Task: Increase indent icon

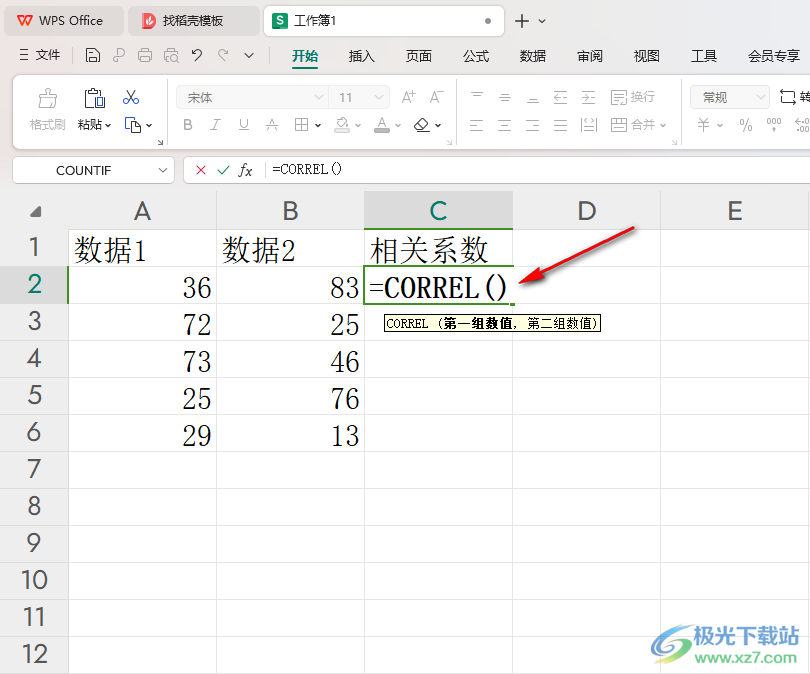Action: [x=588, y=97]
